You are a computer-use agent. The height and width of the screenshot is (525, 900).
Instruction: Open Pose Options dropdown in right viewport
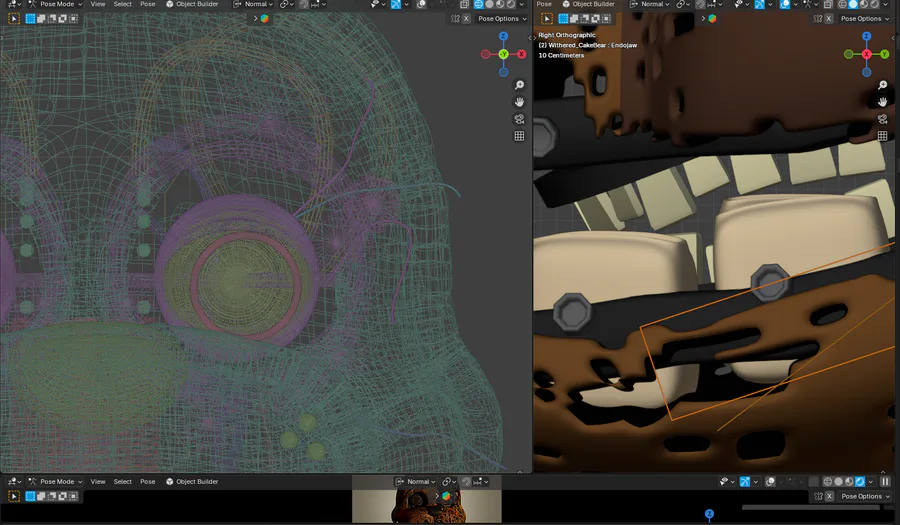click(865, 18)
